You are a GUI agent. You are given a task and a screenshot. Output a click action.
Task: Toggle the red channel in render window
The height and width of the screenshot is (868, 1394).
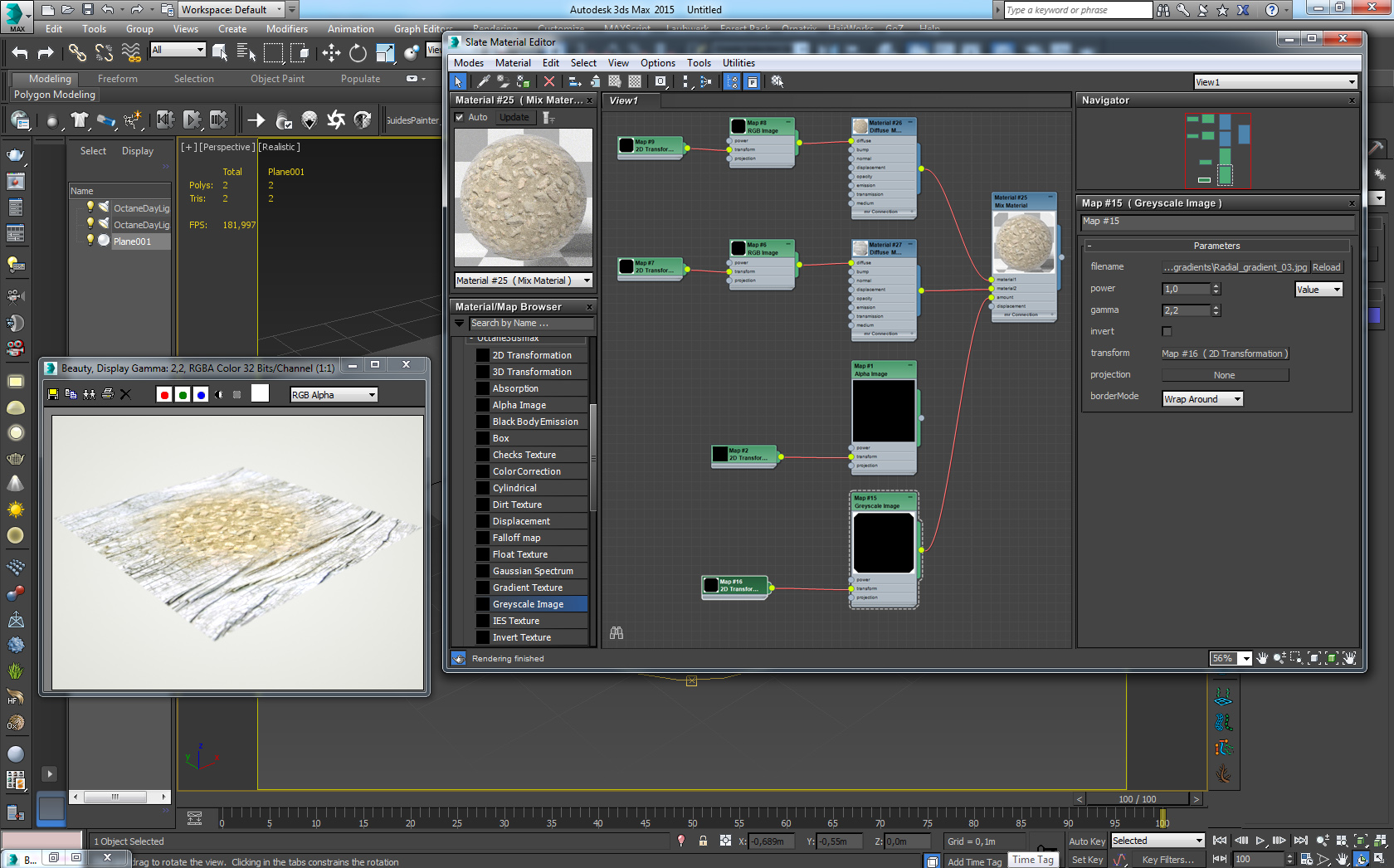(x=164, y=395)
